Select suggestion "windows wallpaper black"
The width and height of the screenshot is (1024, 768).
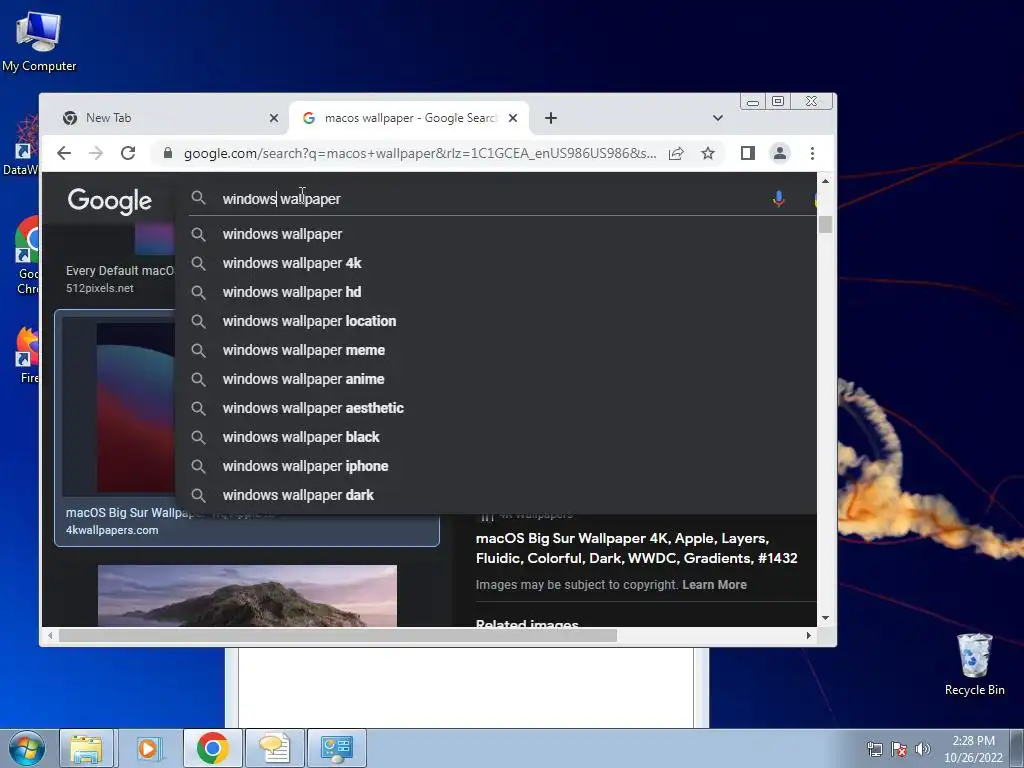[496, 437]
